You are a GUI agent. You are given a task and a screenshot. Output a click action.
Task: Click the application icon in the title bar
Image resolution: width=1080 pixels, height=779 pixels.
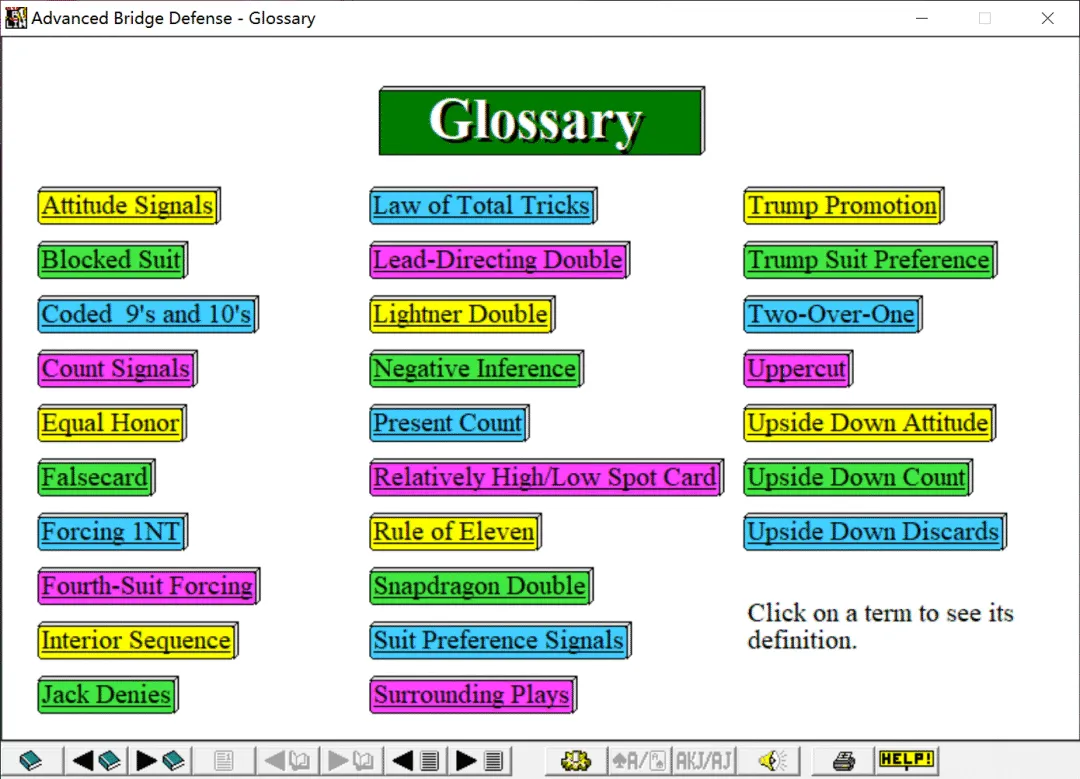[15, 18]
